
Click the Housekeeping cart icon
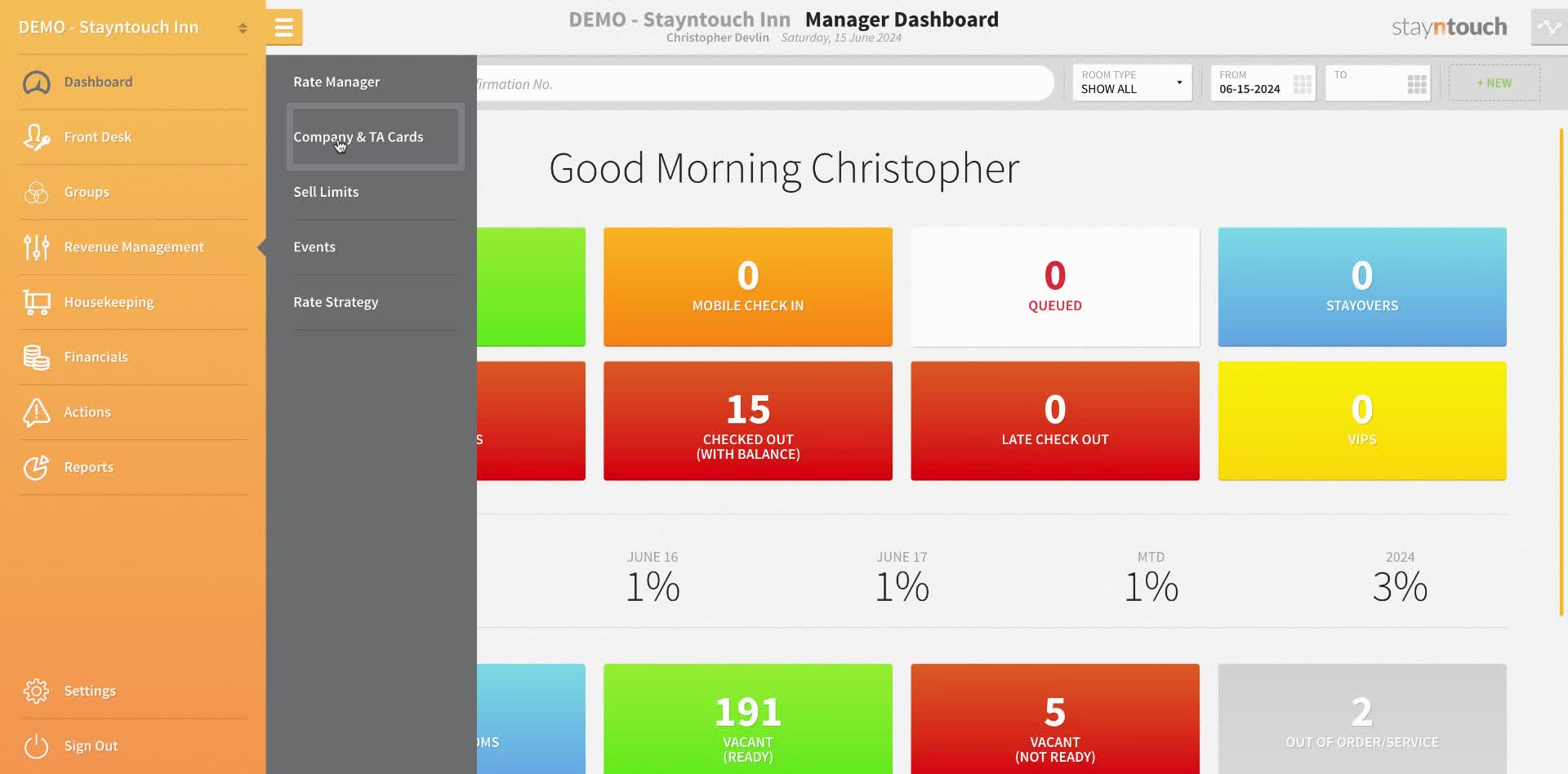(36, 302)
